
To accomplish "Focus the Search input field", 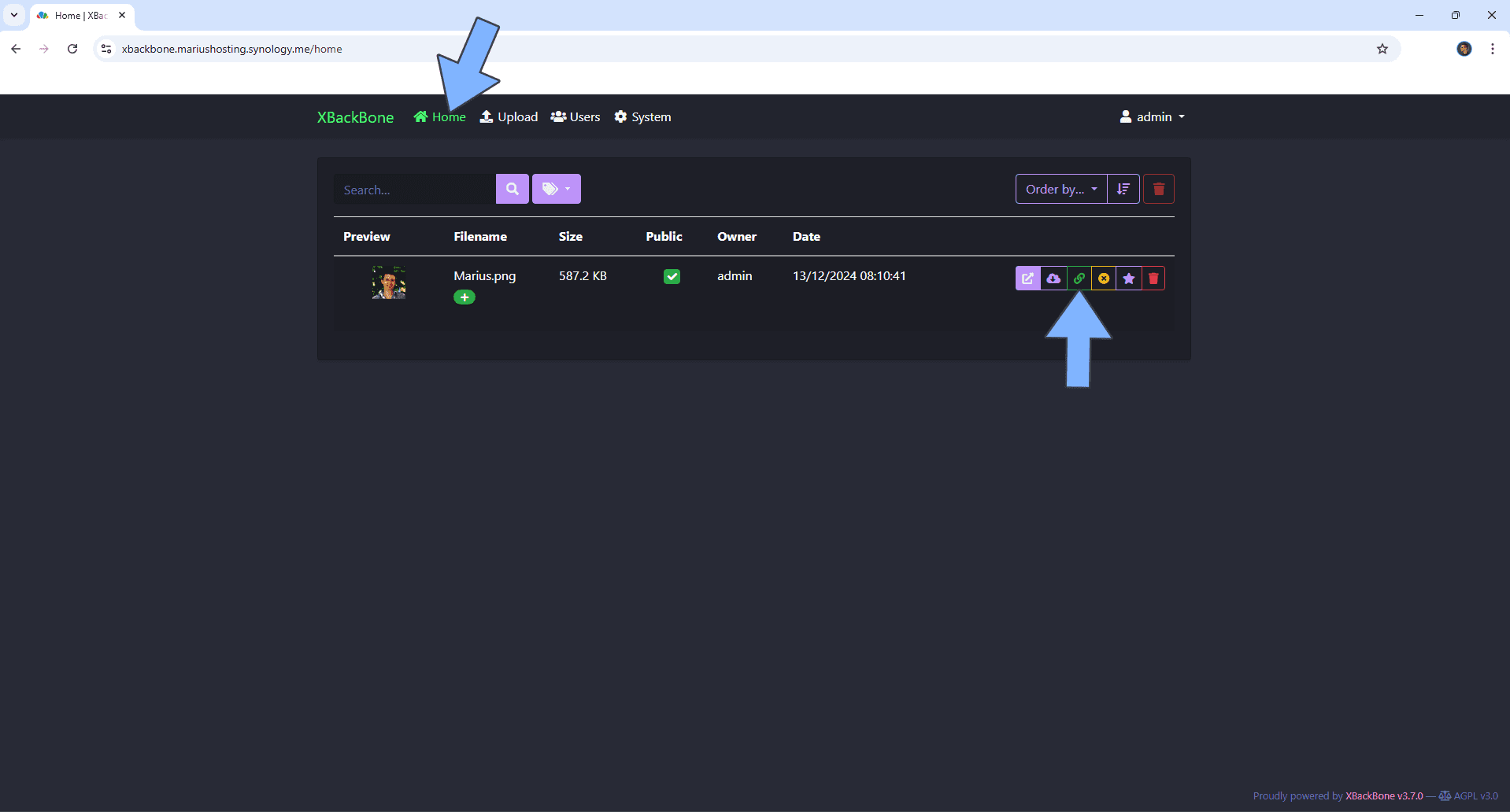I will coord(415,190).
